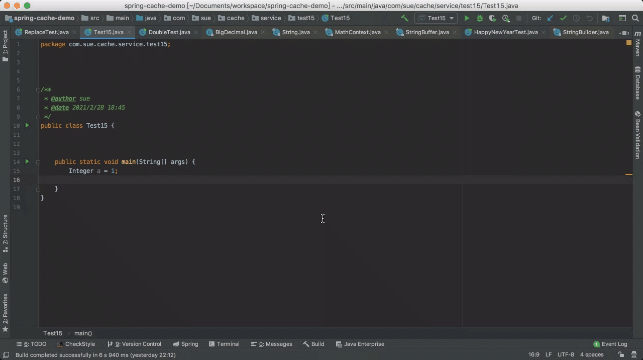
Task: Toggle the Maven tool window
Action: (638, 44)
